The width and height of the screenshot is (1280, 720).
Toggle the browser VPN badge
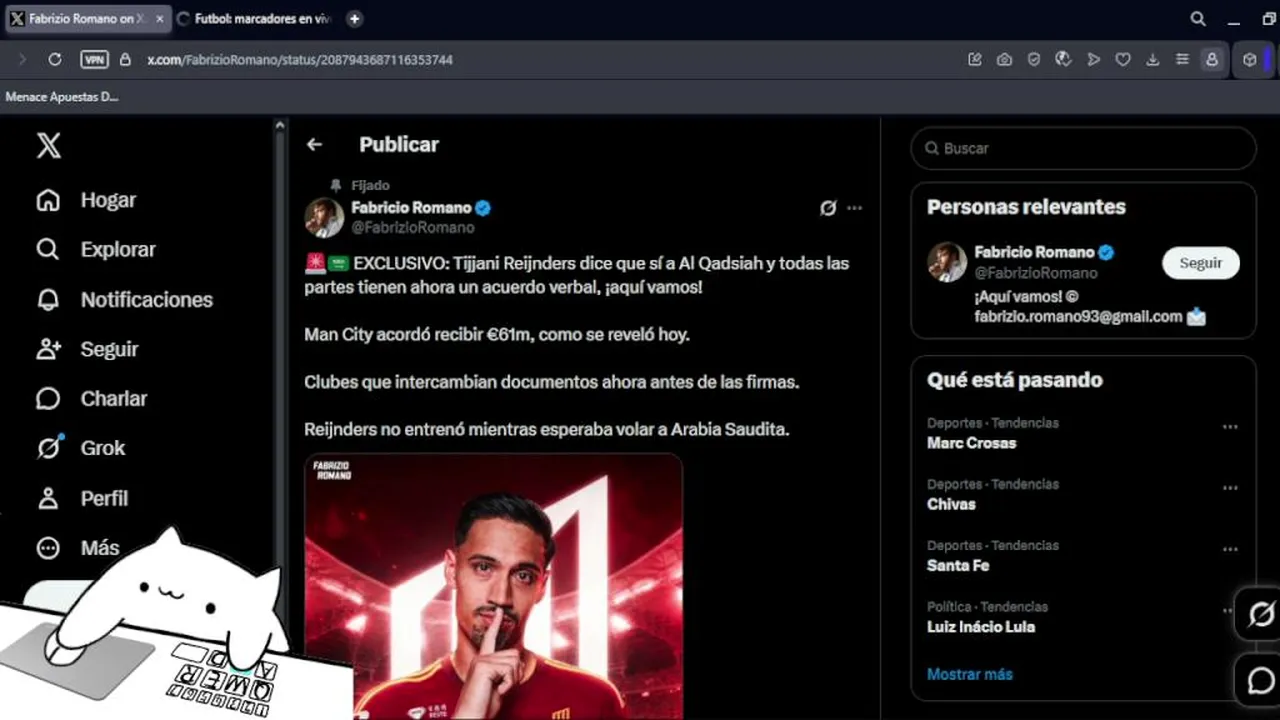pos(94,59)
